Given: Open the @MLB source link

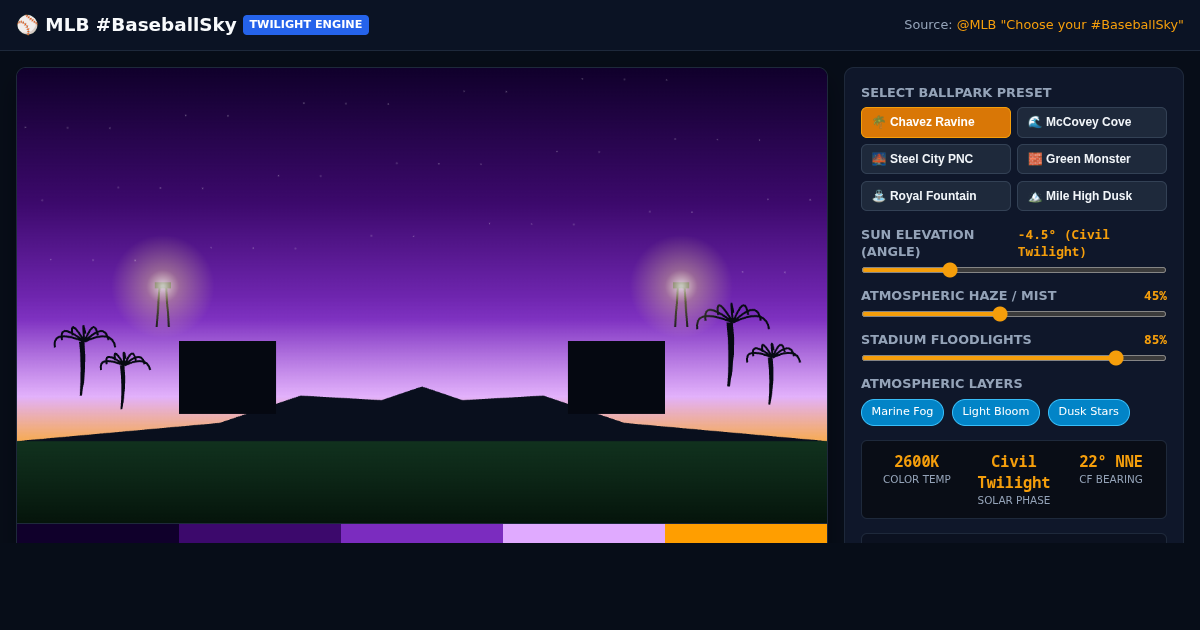Looking at the screenshot, I should [1070, 25].
